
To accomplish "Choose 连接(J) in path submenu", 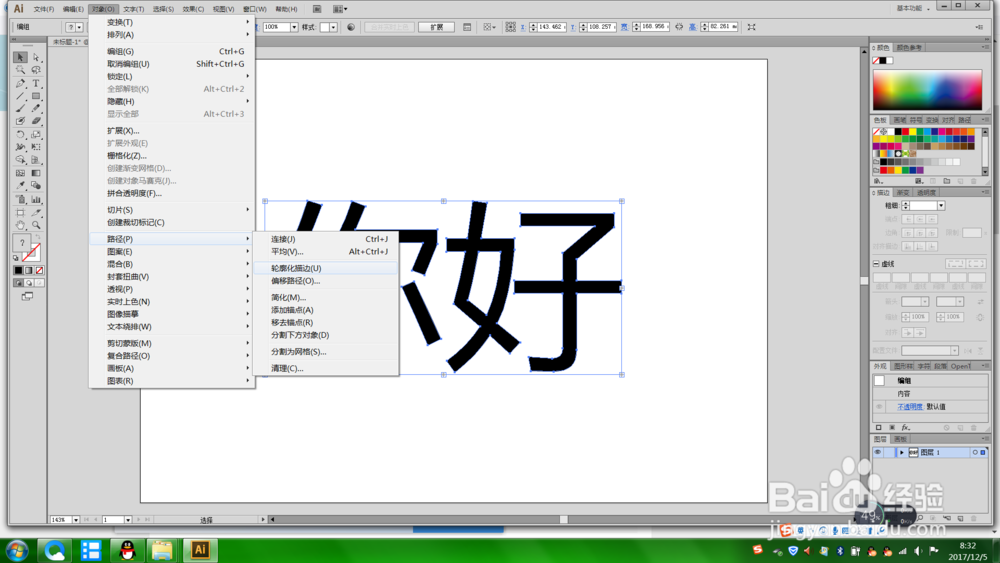I will (326, 239).
